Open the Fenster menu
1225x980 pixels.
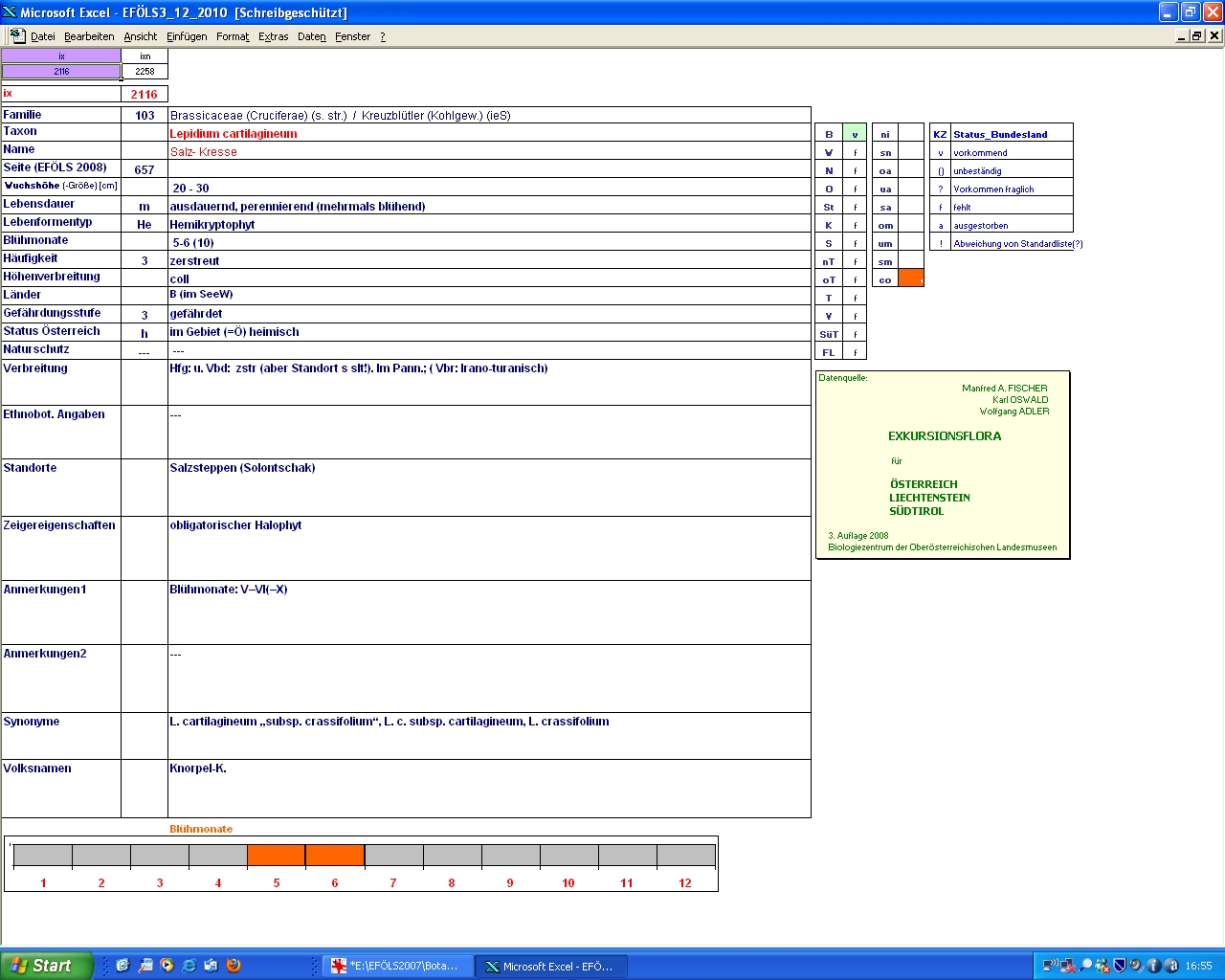point(352,36)
